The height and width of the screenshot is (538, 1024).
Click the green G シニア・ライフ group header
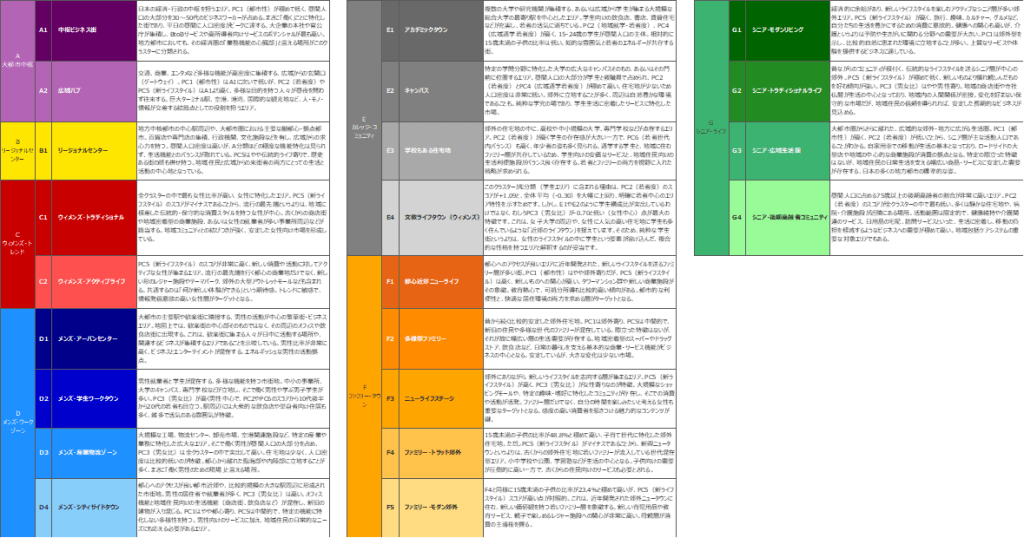click(x=710, y=128)
